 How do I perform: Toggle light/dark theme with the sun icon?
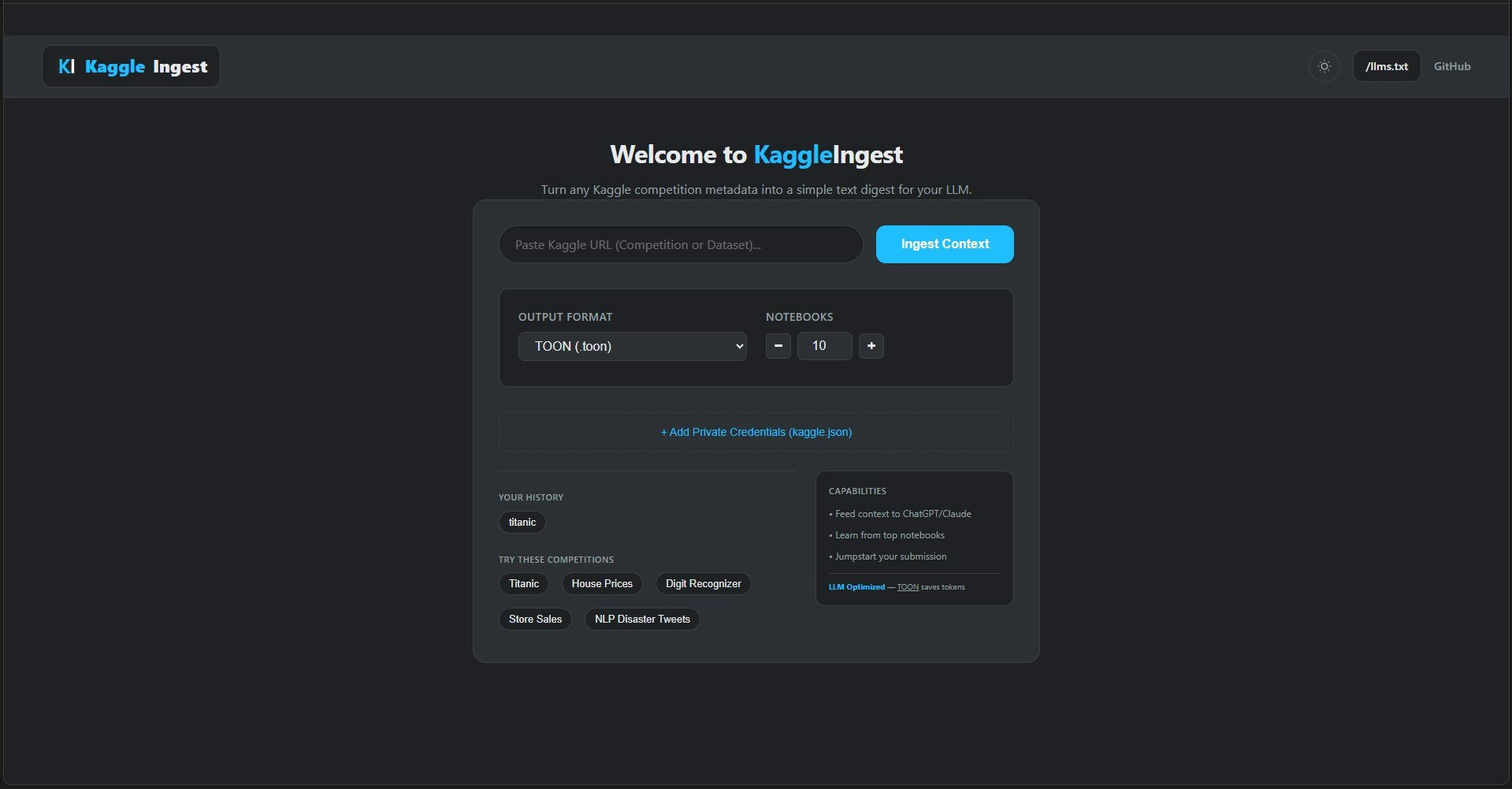(x=1324, y=66)
